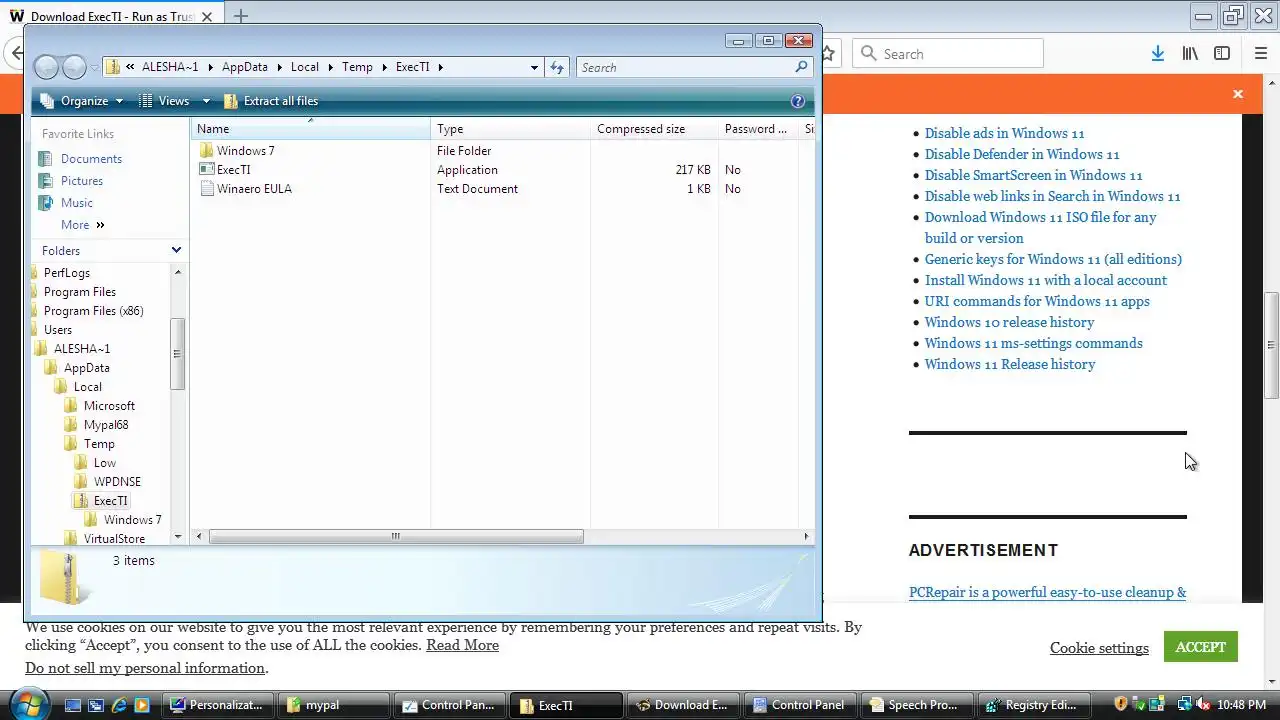Open Windows Start orb

point(27,704)
